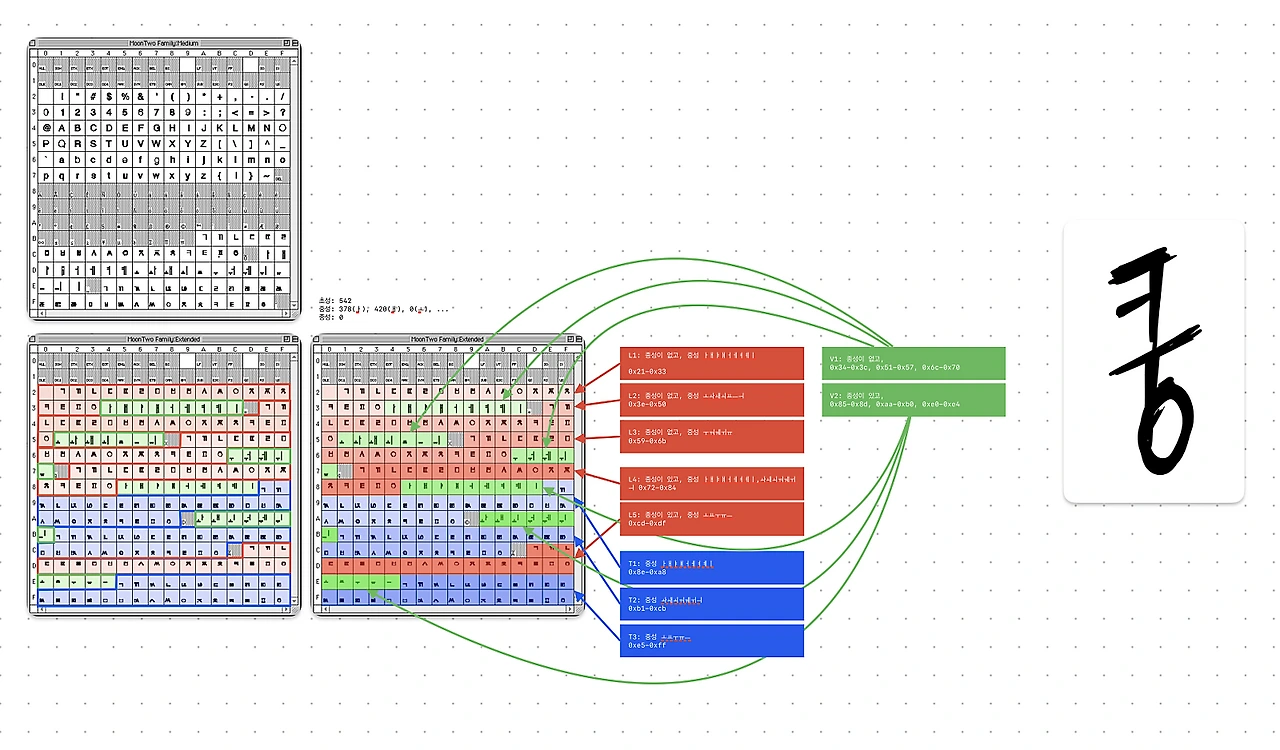This screenshot has height=750, width=1280.
Task: Select the question mark glyph in the Medium table
Action: pyautogui.click(x=281, y=113)
